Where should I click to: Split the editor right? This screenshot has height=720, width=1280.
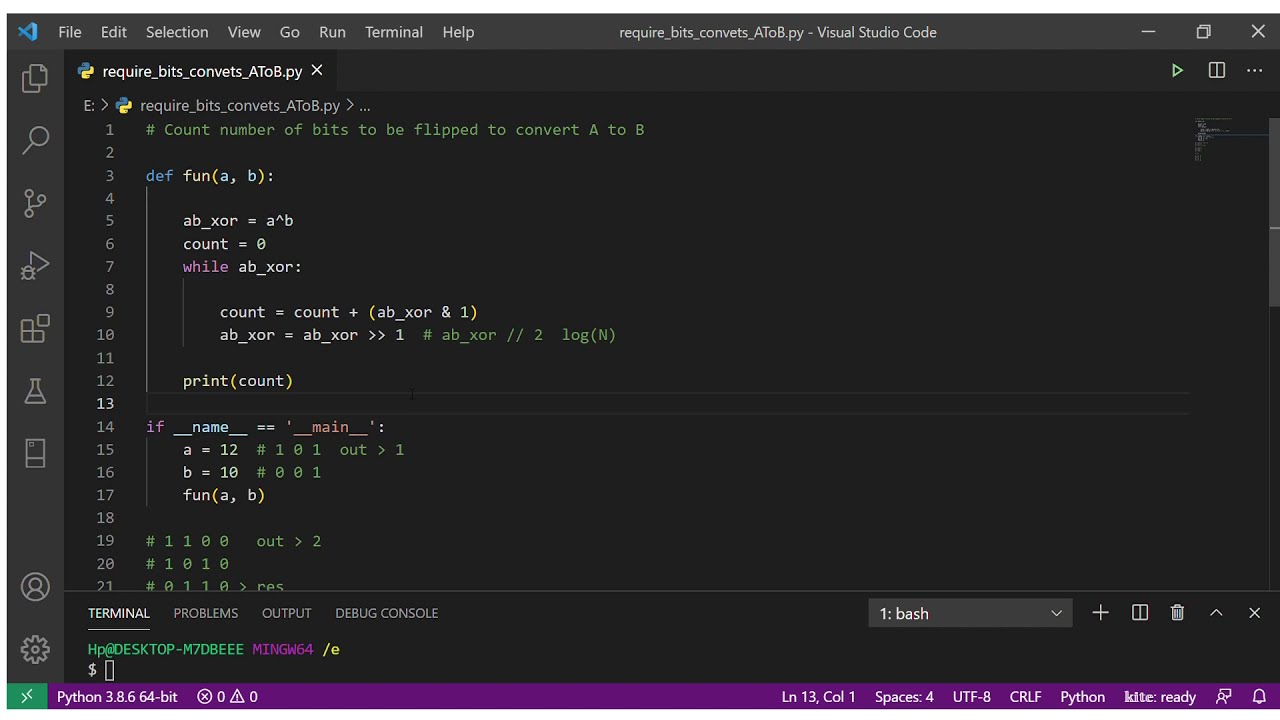(1216, 71)
